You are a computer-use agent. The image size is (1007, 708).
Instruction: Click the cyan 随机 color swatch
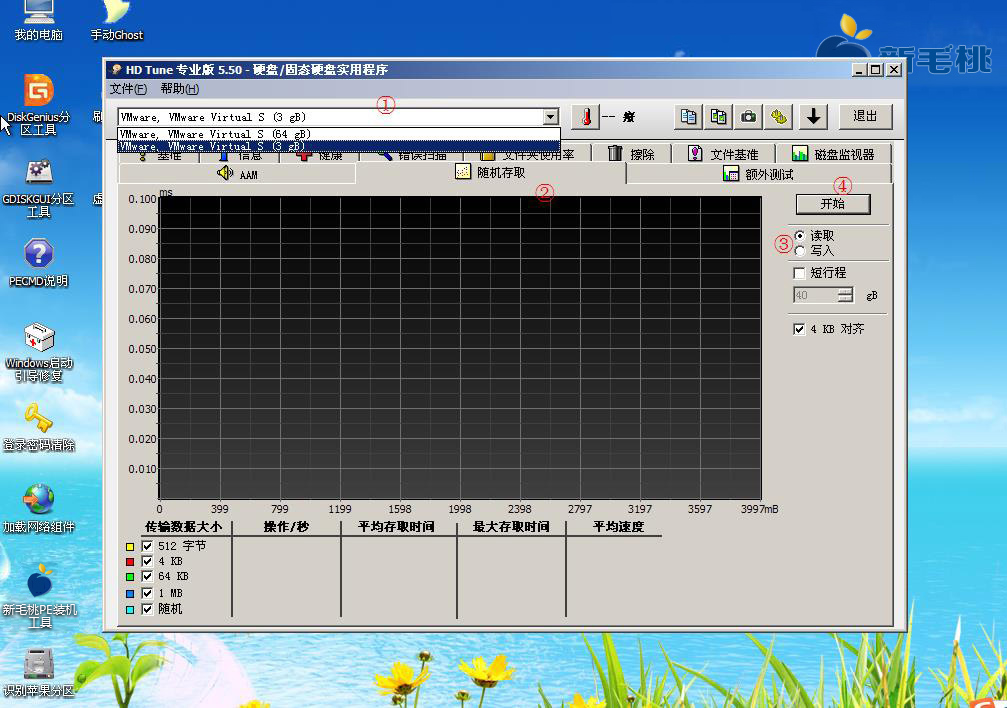[130, 610]
